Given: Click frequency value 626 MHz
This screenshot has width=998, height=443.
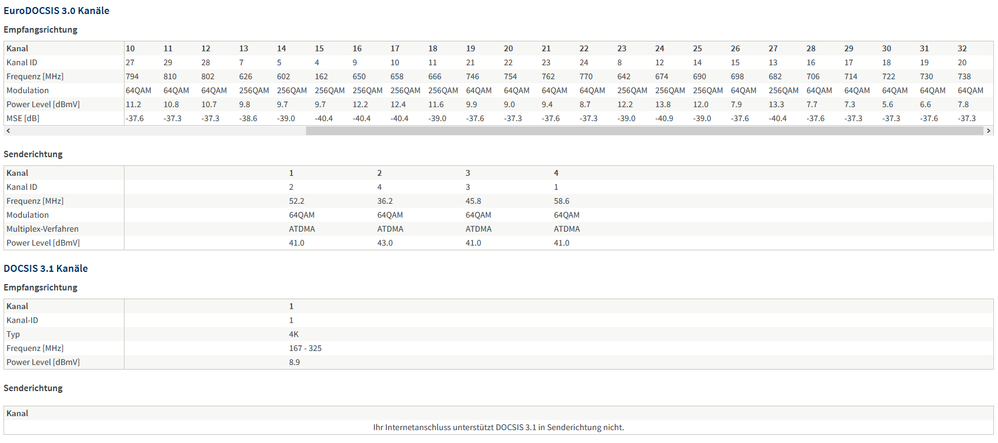Looking at the screenshot, I should click(246, 76).
